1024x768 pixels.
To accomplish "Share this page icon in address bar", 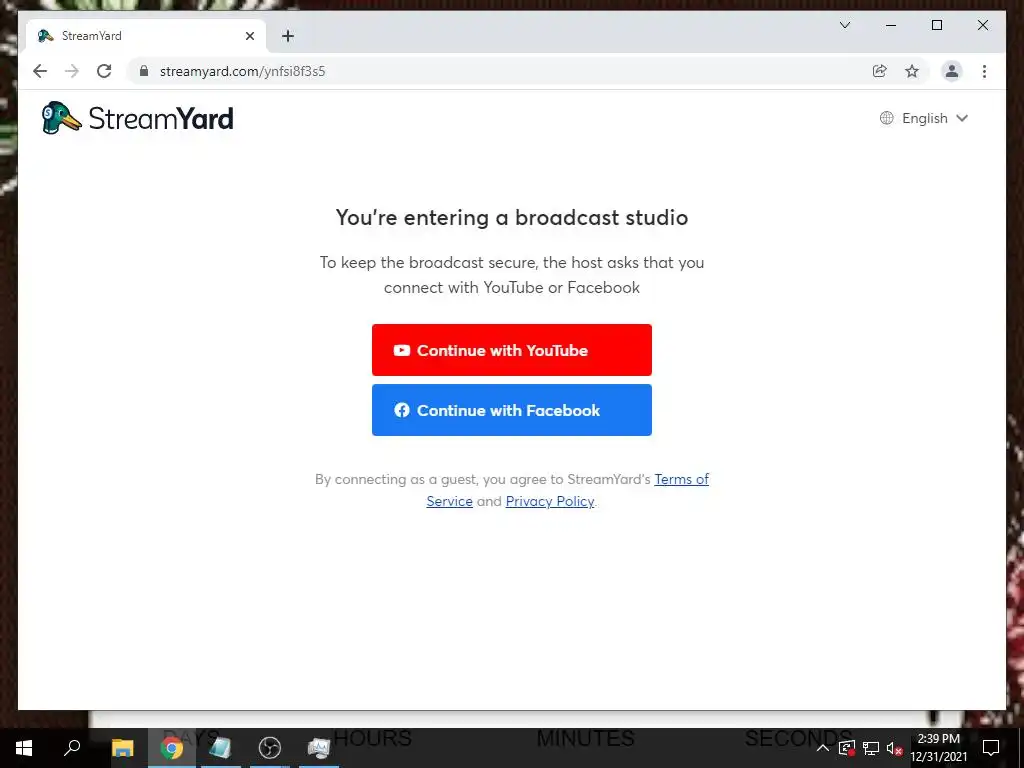I will (x=880, y=71).
